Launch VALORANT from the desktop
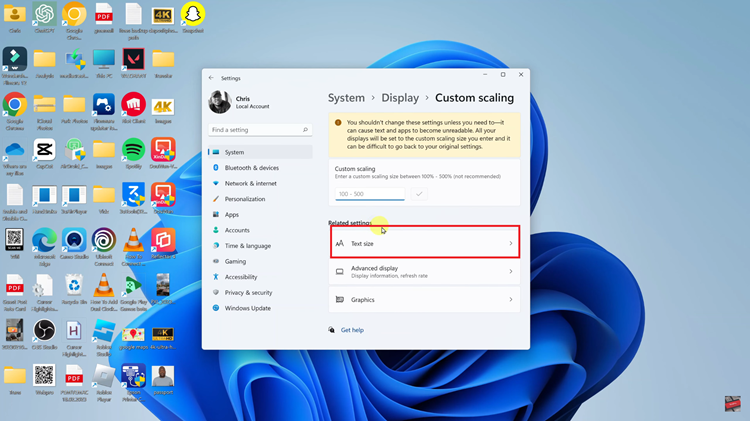Viewport: 750px width, 421px height. [133, 63]
